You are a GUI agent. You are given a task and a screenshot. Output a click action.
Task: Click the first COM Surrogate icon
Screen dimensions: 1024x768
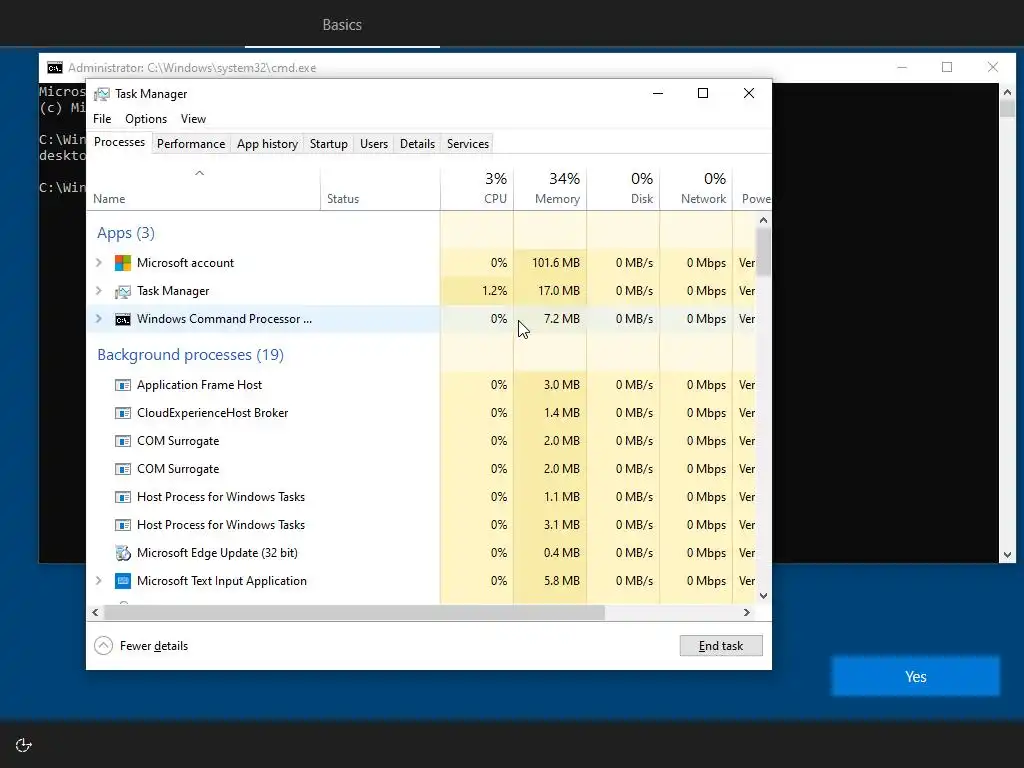coord(123,441)
